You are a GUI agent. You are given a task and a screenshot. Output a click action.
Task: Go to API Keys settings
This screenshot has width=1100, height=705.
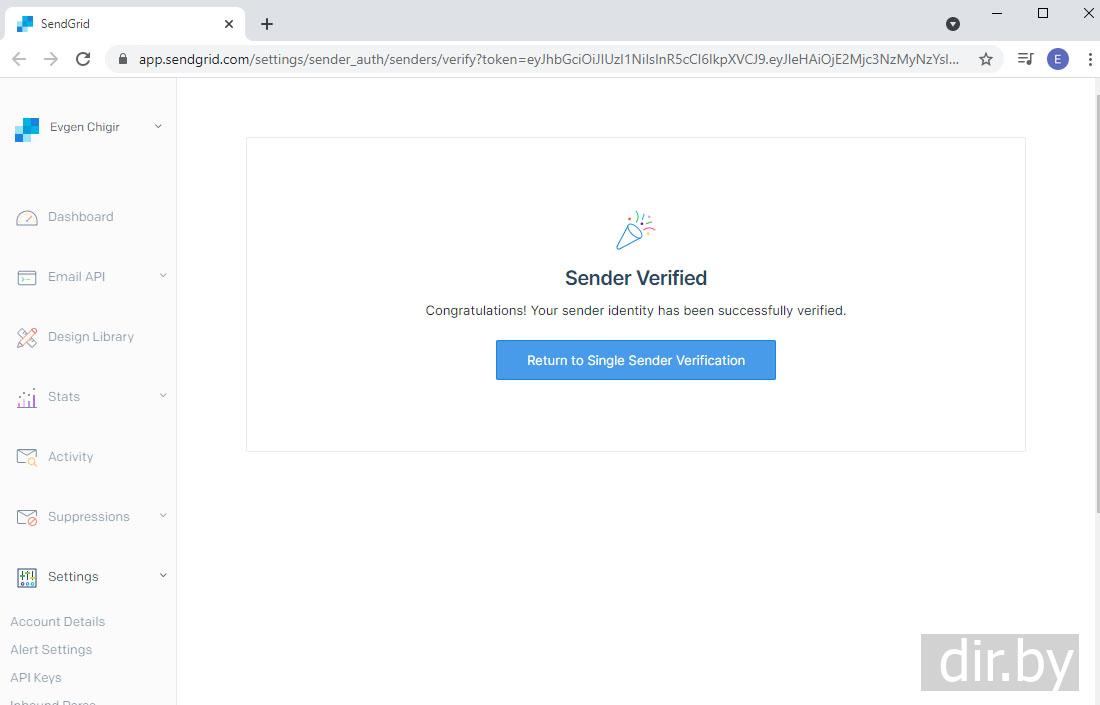(36, 678)
